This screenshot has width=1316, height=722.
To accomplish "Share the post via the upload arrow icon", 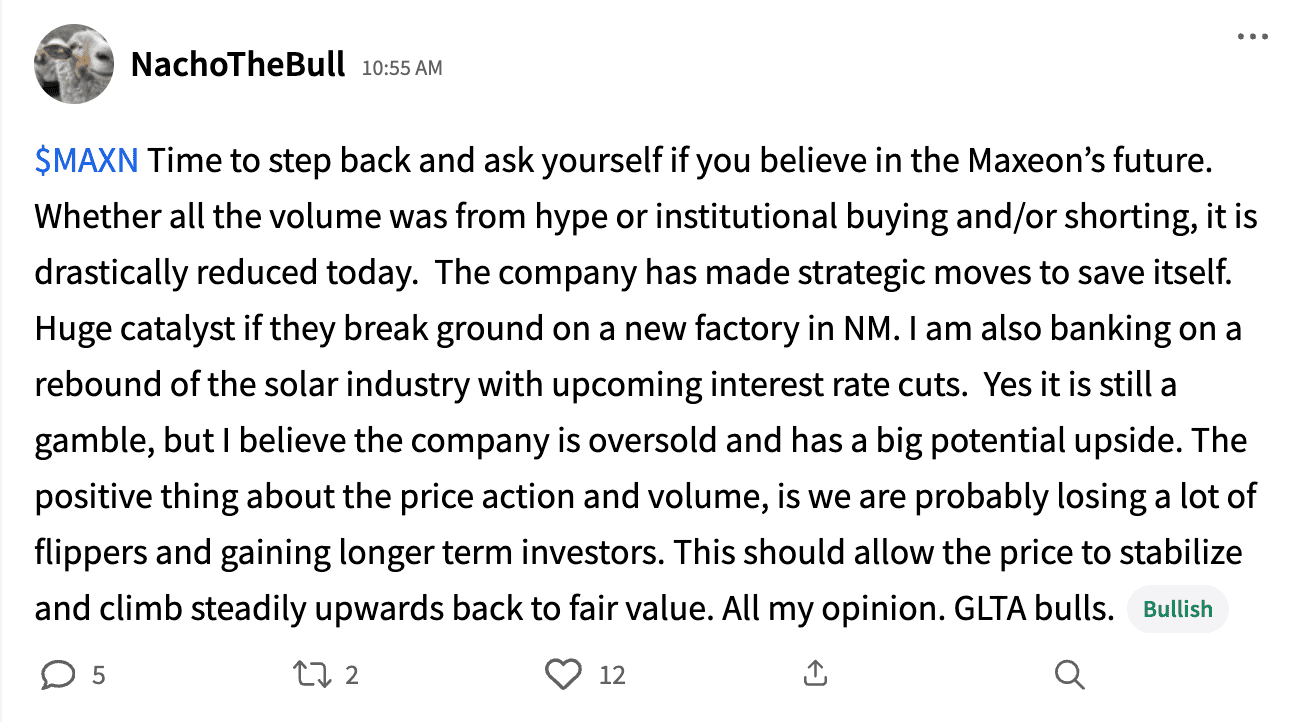I will click(815, 675).
